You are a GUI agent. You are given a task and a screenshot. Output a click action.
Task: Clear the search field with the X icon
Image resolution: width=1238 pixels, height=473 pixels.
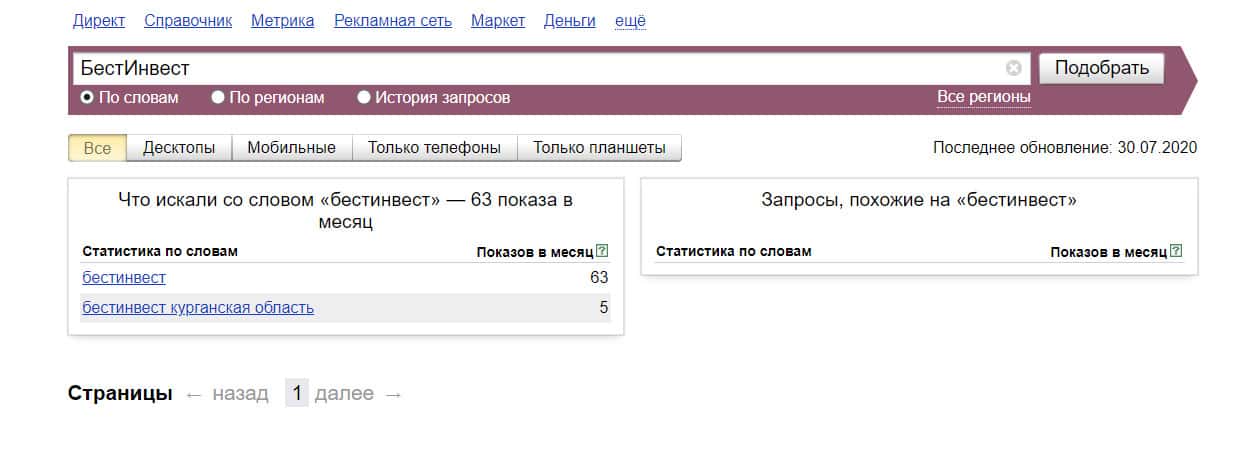1014,68
